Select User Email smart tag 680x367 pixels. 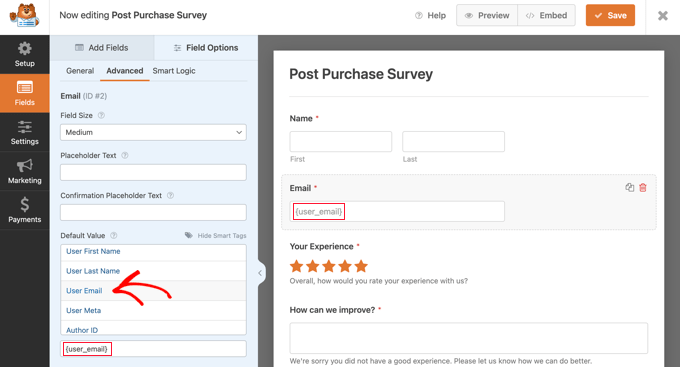(x=153, y=291)
